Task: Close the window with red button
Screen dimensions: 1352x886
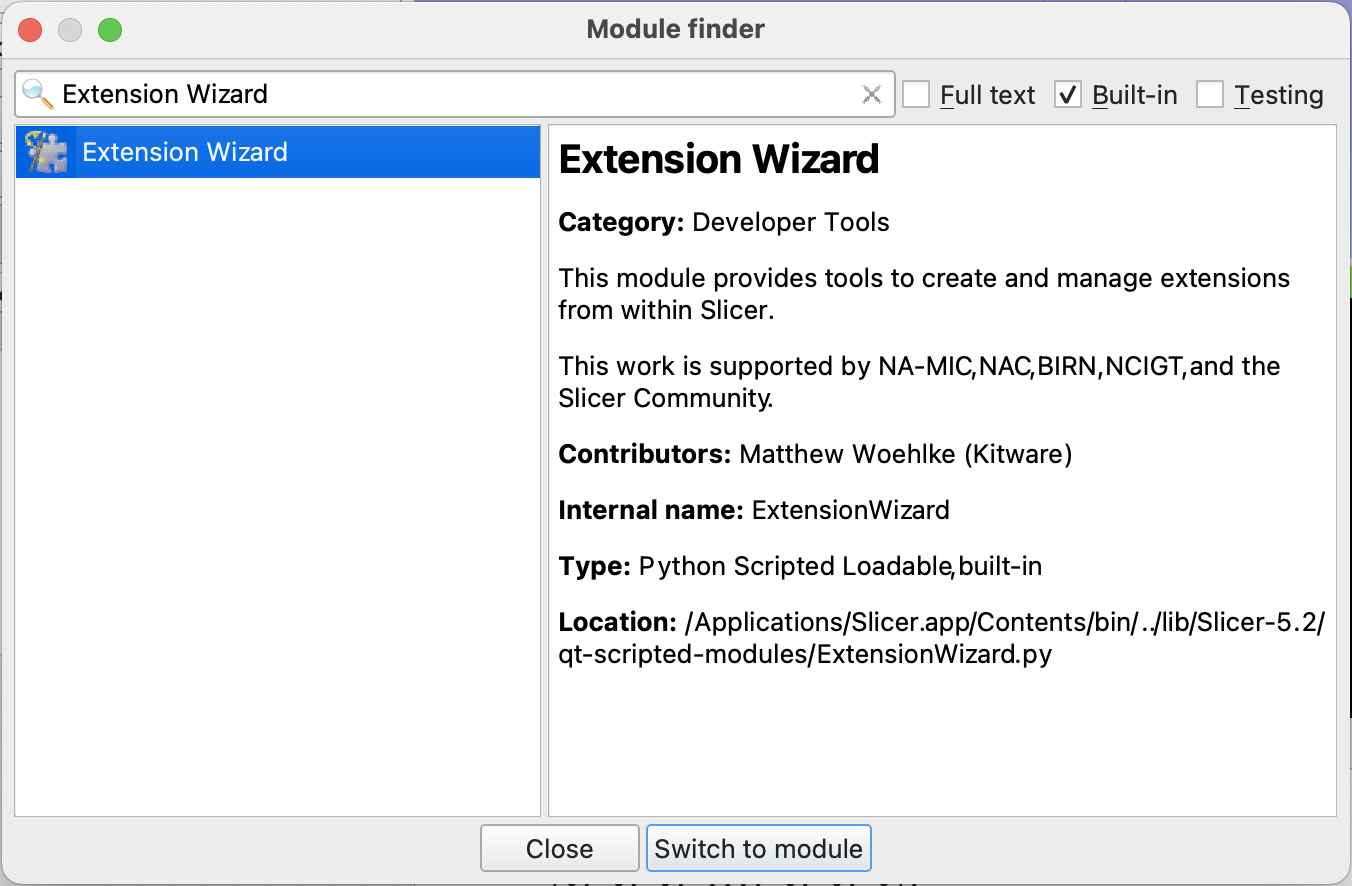Action: tap(30, 30)
